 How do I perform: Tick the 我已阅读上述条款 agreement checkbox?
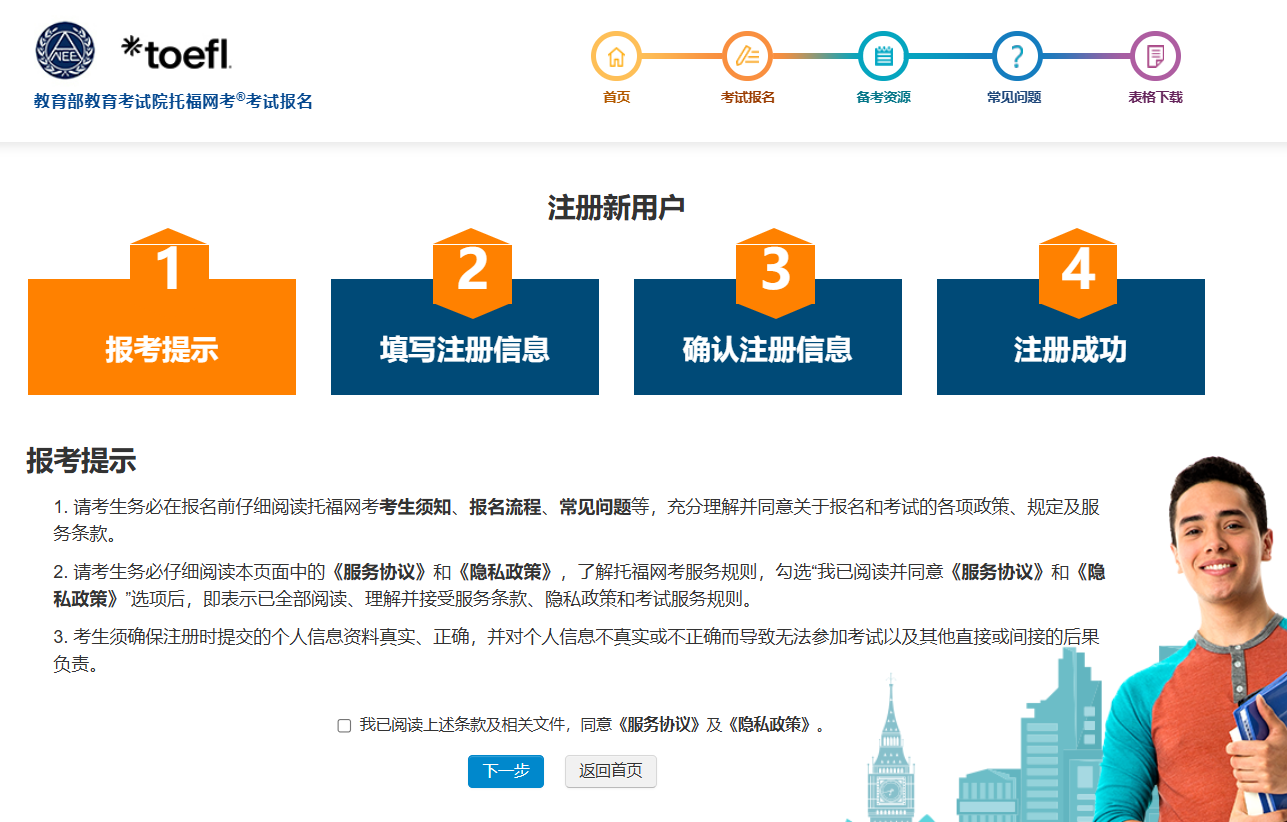coord(344,726)
